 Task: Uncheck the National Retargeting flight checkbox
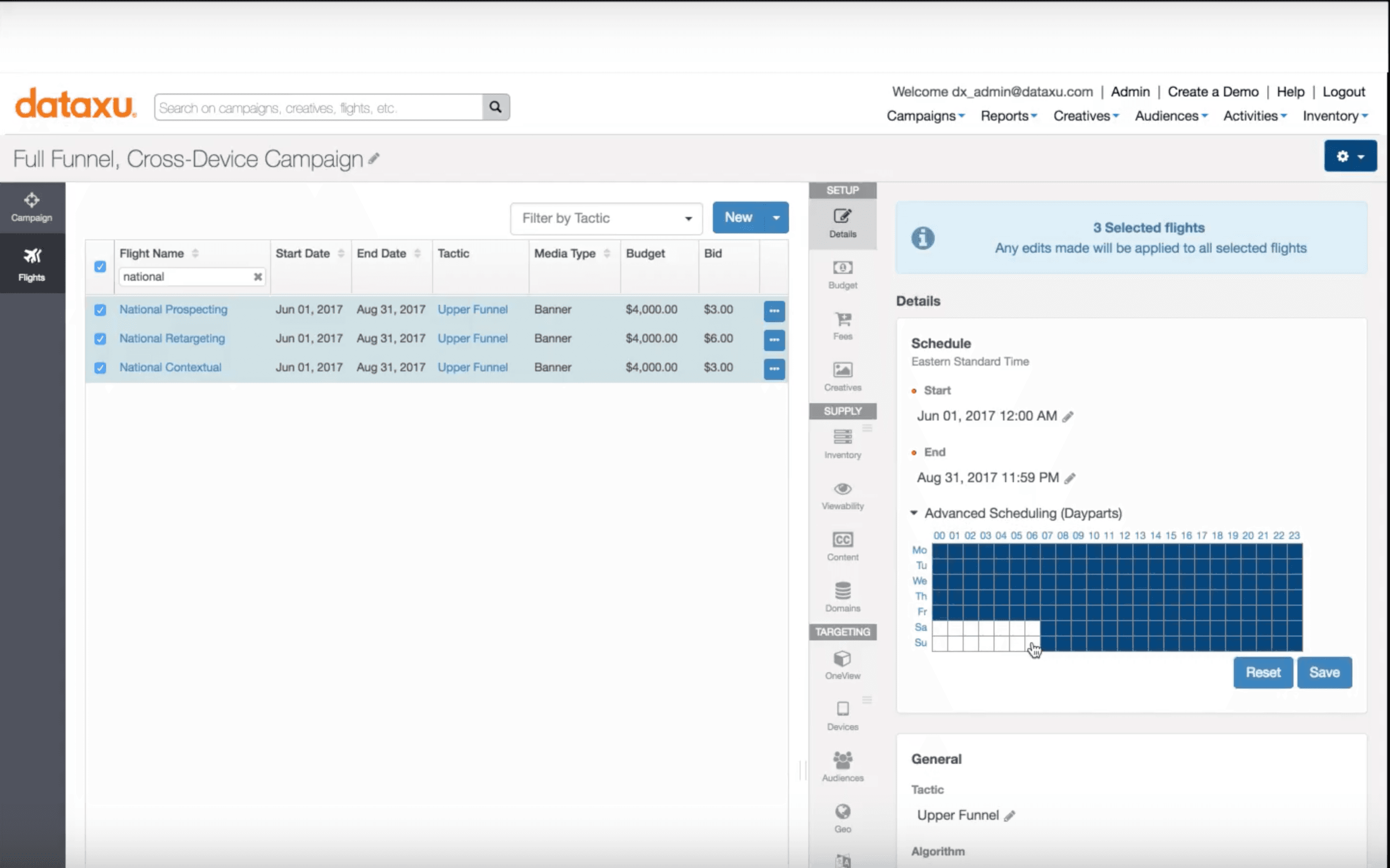point(100,339)
